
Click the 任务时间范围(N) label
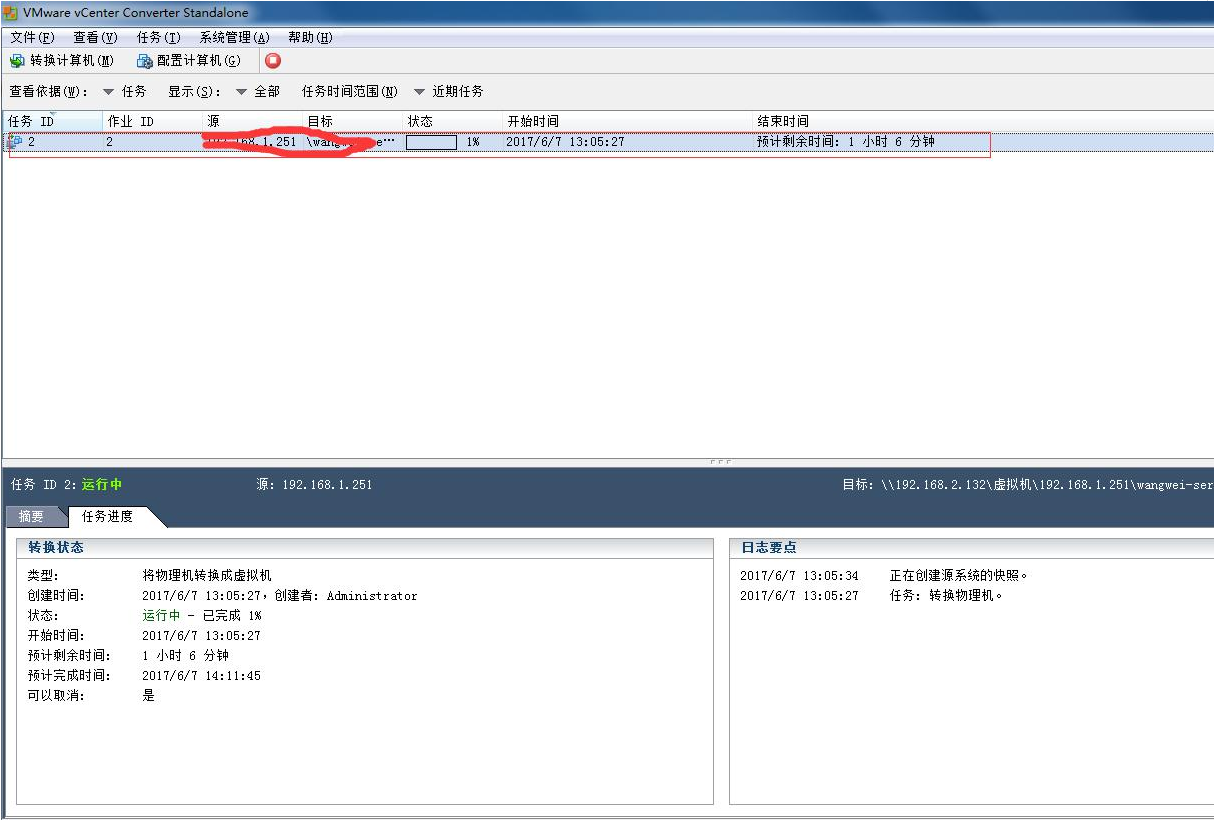[x=349, y=91]
